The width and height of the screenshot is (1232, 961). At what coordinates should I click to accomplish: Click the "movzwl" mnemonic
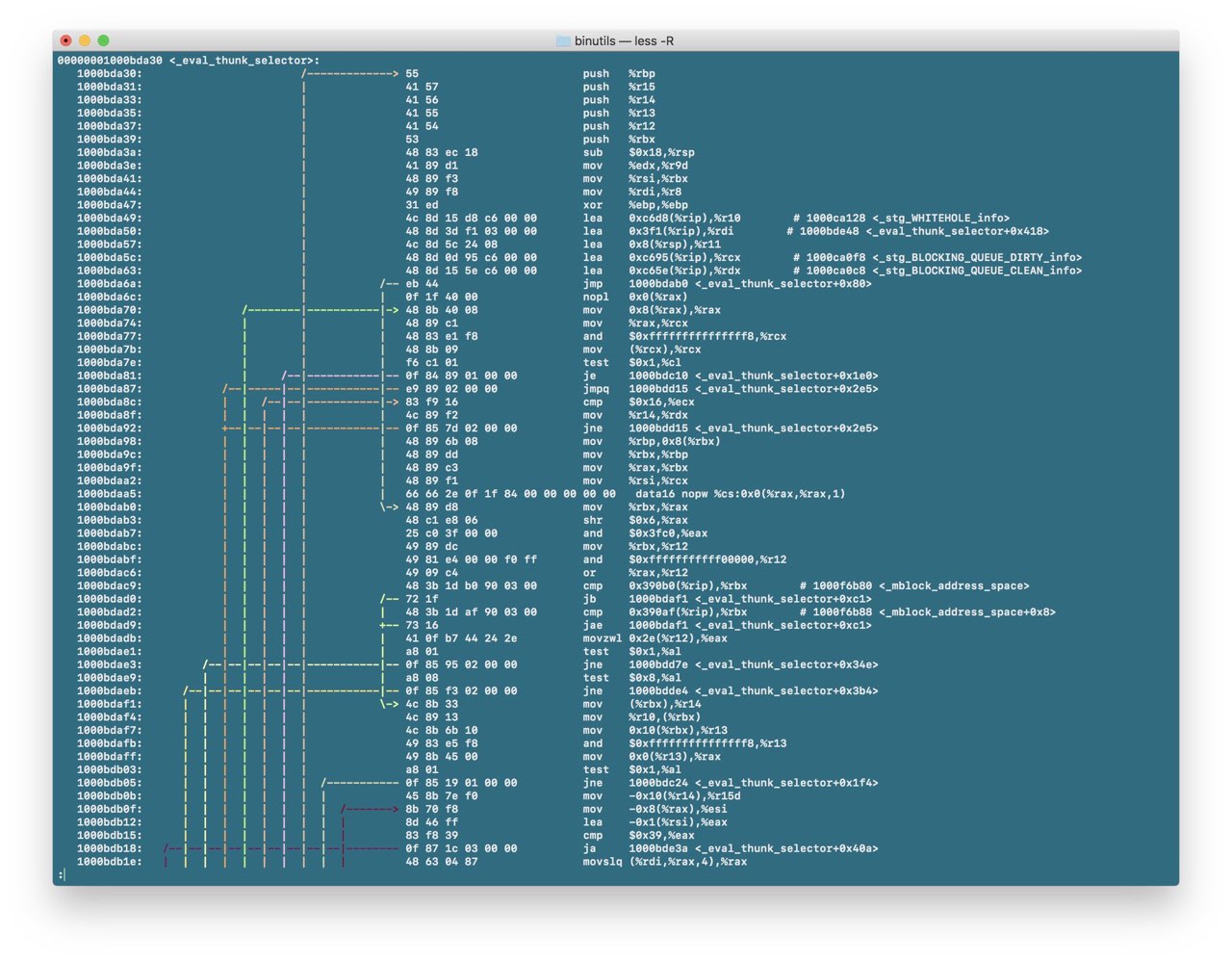point(603,638)
